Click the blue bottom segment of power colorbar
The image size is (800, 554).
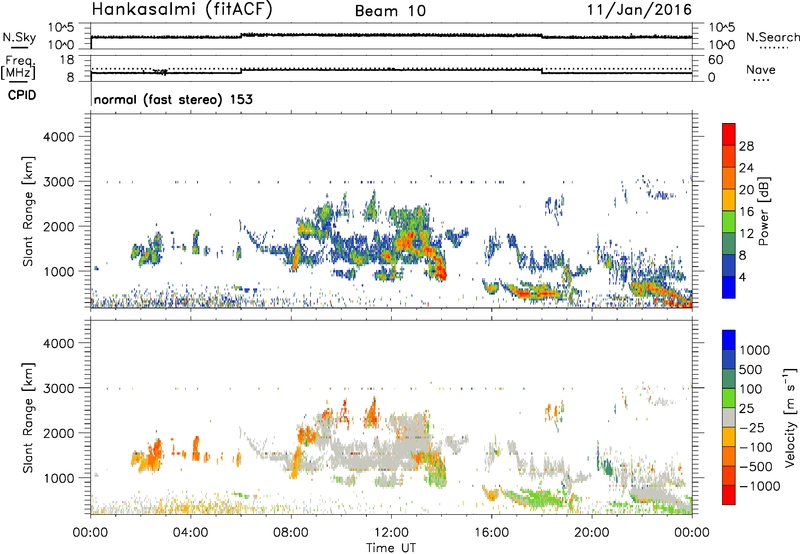tap(729, 288)
